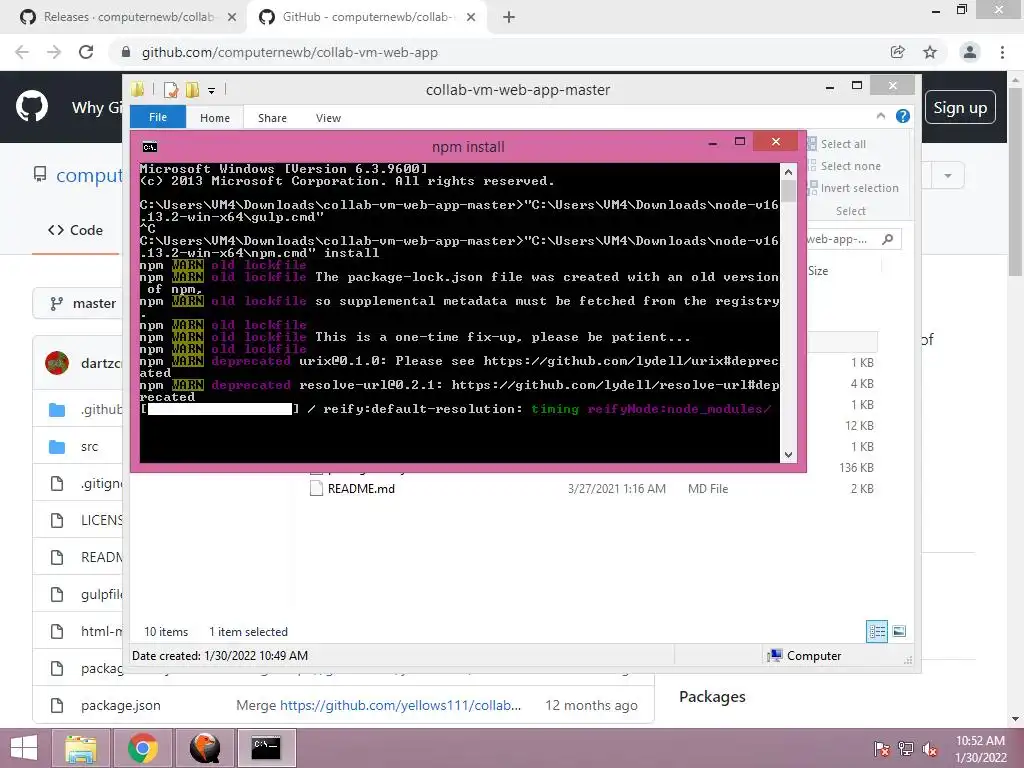This screenshot has height=768, width=1024.
Task: Open dropdown arrow right of repo header
Action: coord(948,176)
